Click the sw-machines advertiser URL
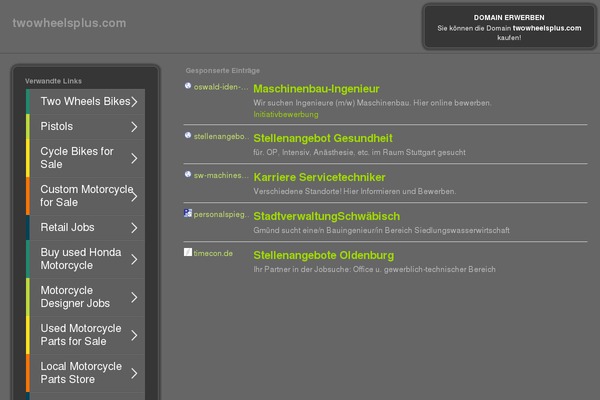Image resolution: width=600 pixels, height=400 pixels. [x=221, y=175]
